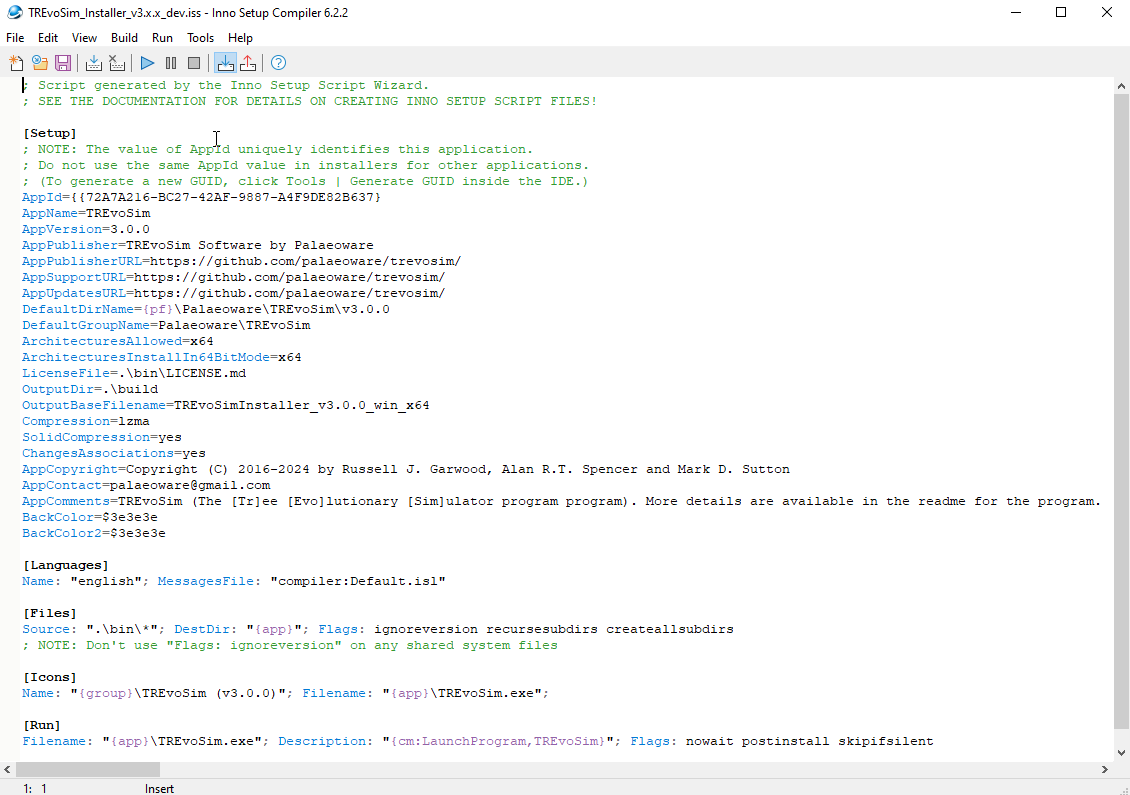Open the Run menu
1130x795 pixels.
[x=162, y=37]
